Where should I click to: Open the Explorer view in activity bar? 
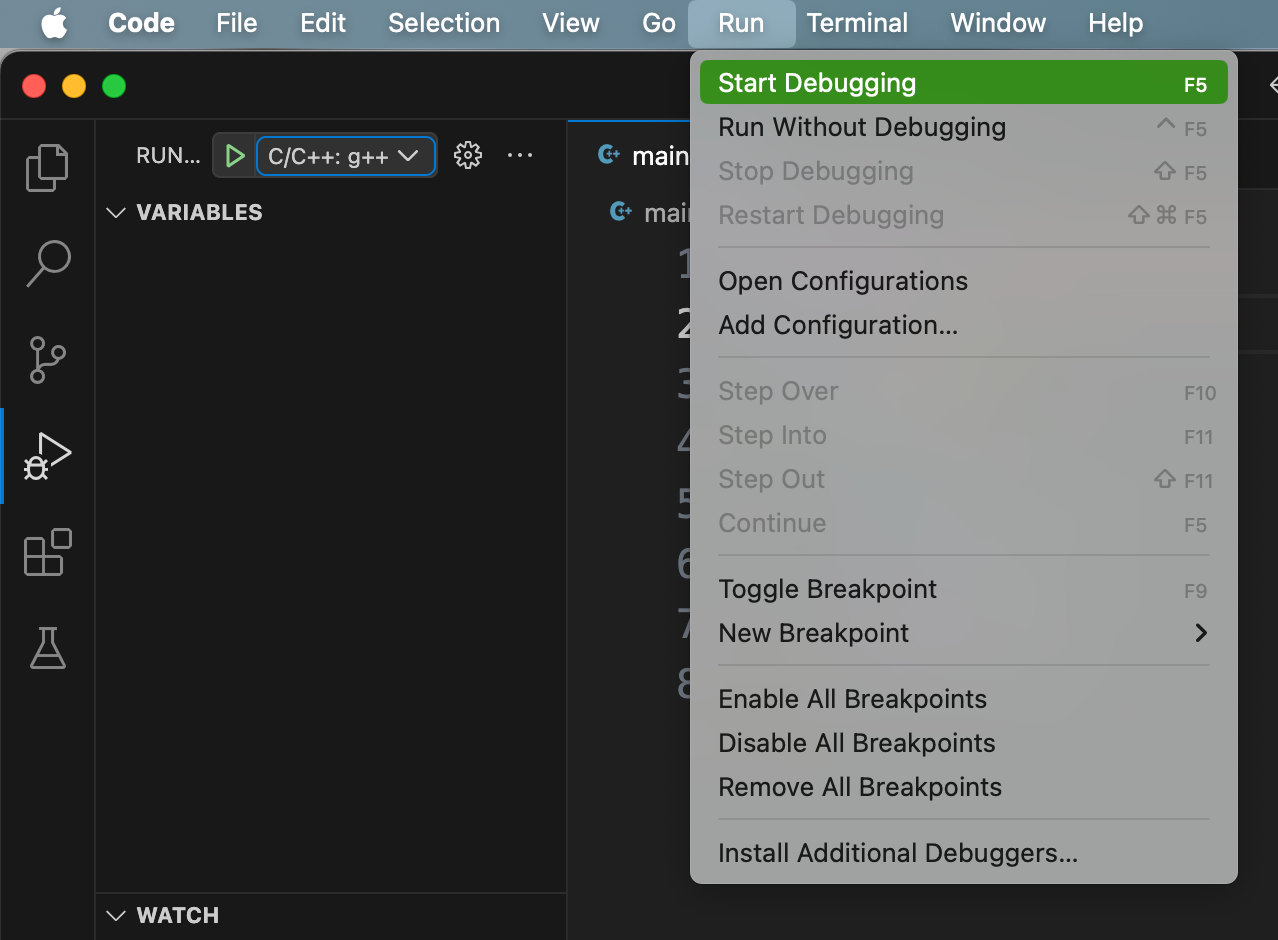tap(47, 167)
